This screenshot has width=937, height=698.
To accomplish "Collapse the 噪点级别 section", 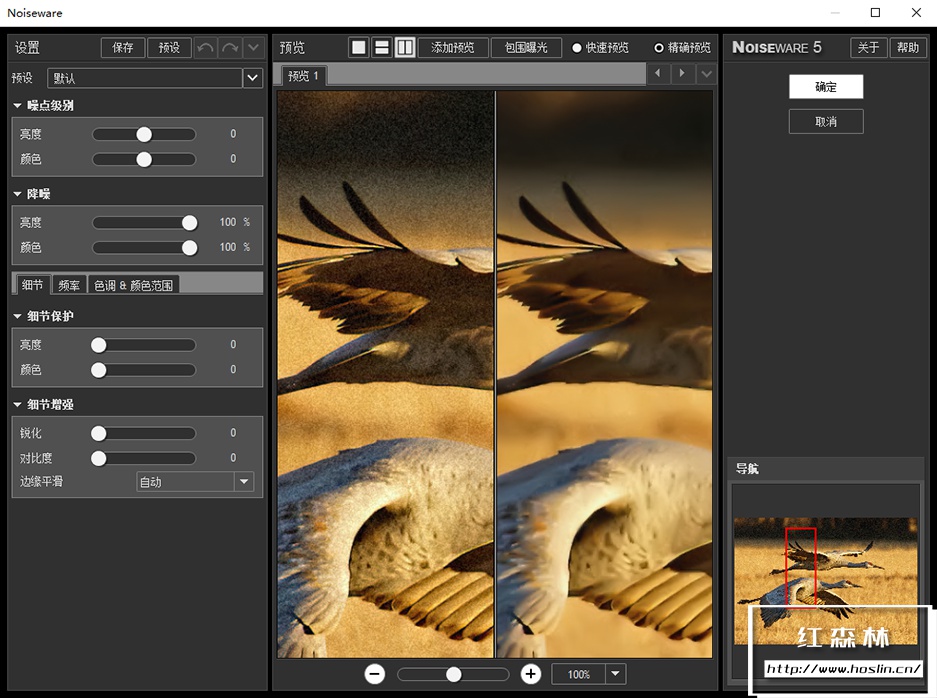I will point(18,106).
